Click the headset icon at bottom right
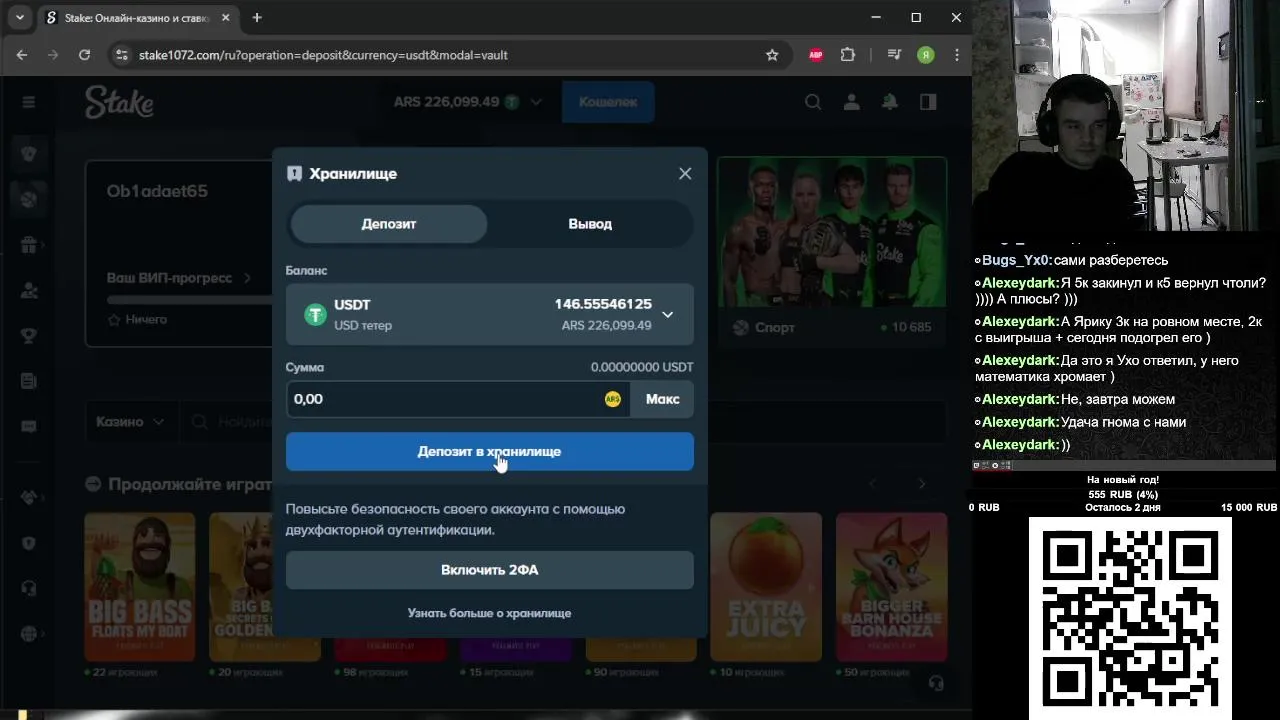The width and height of the screenshot is (1280, 720). click(x=936, y=683)
